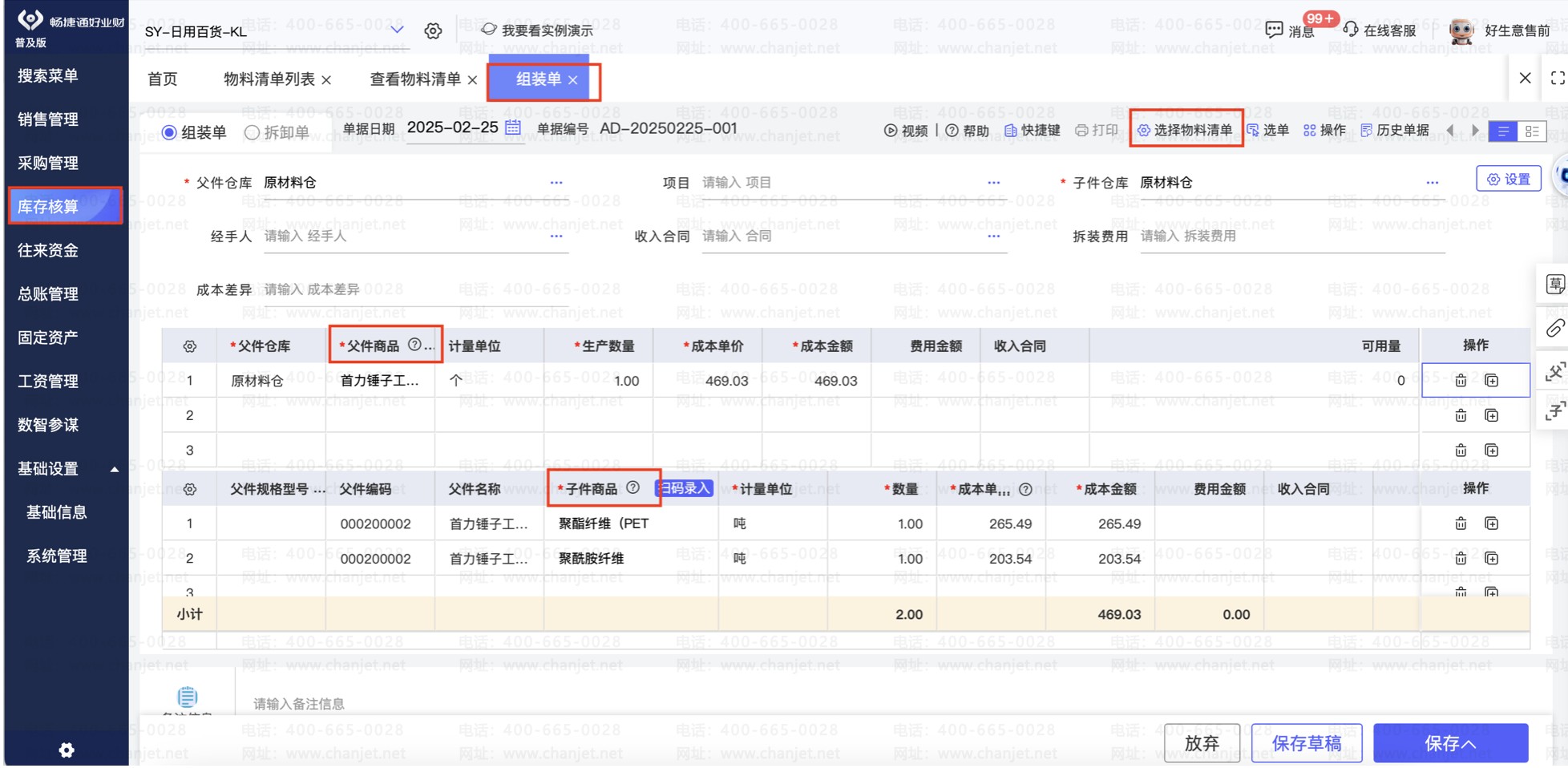Switch to the 首页 tab

coord(163,79)
